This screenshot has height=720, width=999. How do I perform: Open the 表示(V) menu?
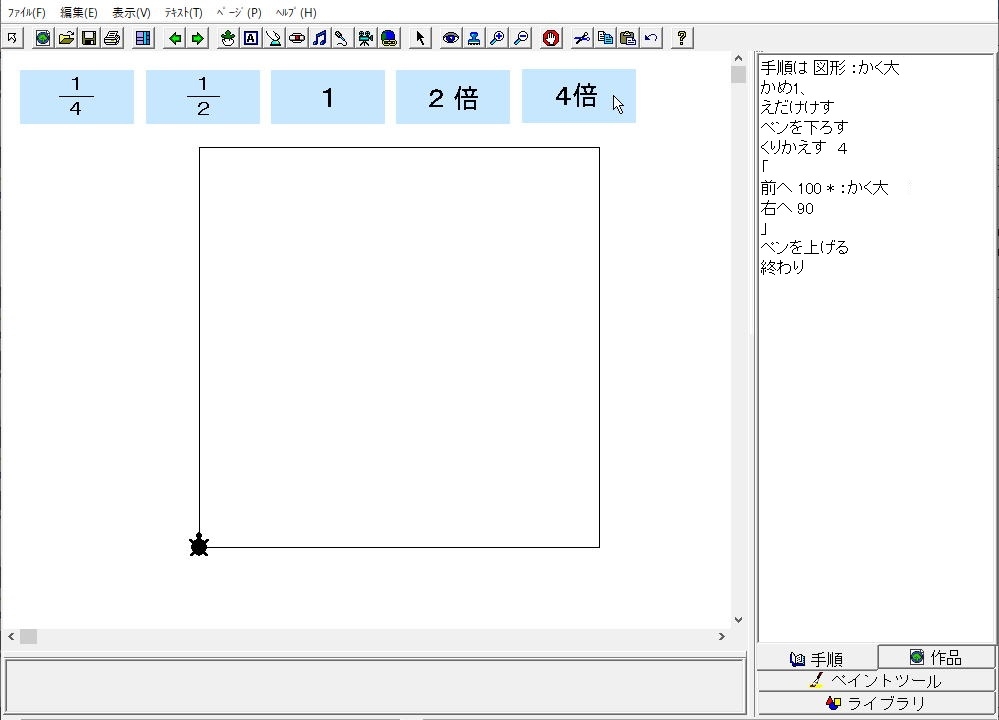coord(131,13)
